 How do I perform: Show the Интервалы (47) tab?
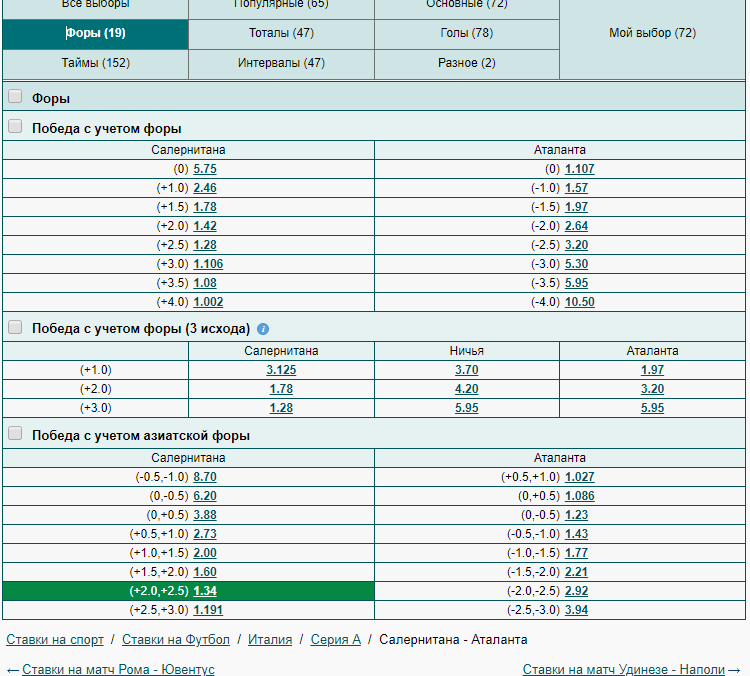click(x=281, y=64)
